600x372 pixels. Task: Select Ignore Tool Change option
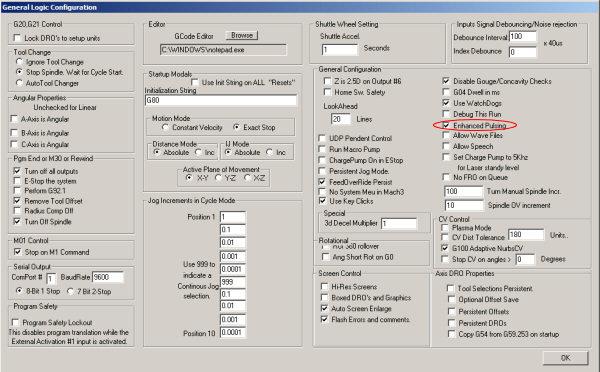pyautogui.click(x=19, y=62)
